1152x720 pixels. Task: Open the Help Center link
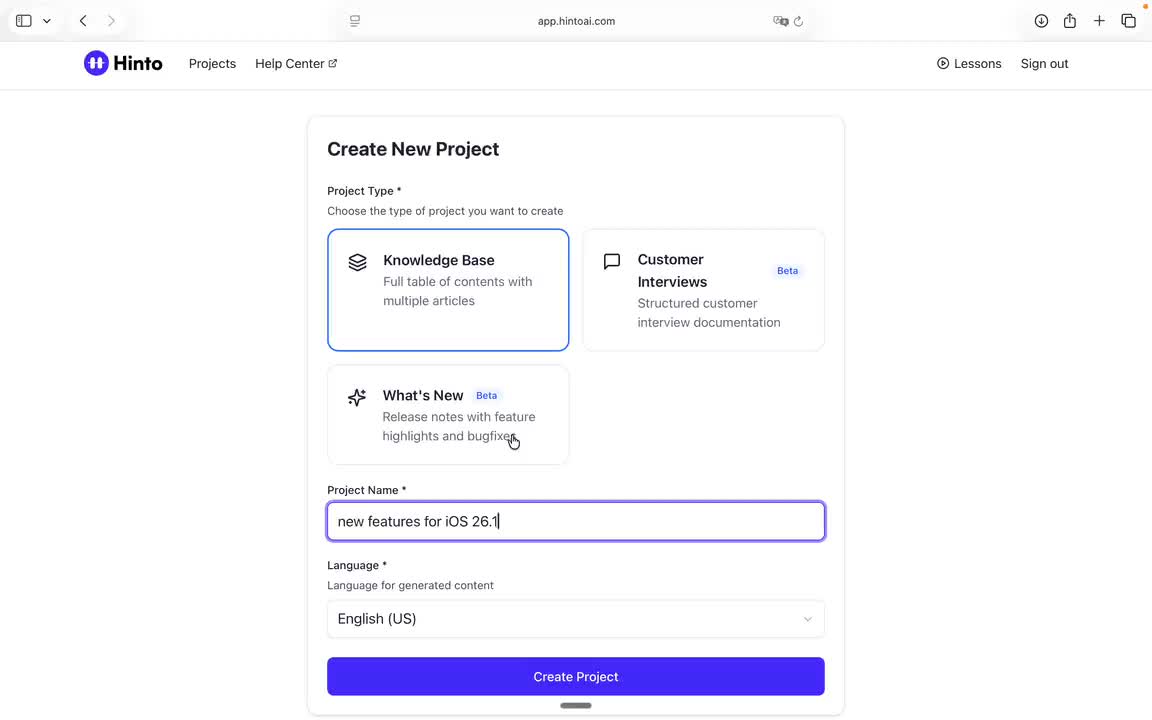point(295,63)
